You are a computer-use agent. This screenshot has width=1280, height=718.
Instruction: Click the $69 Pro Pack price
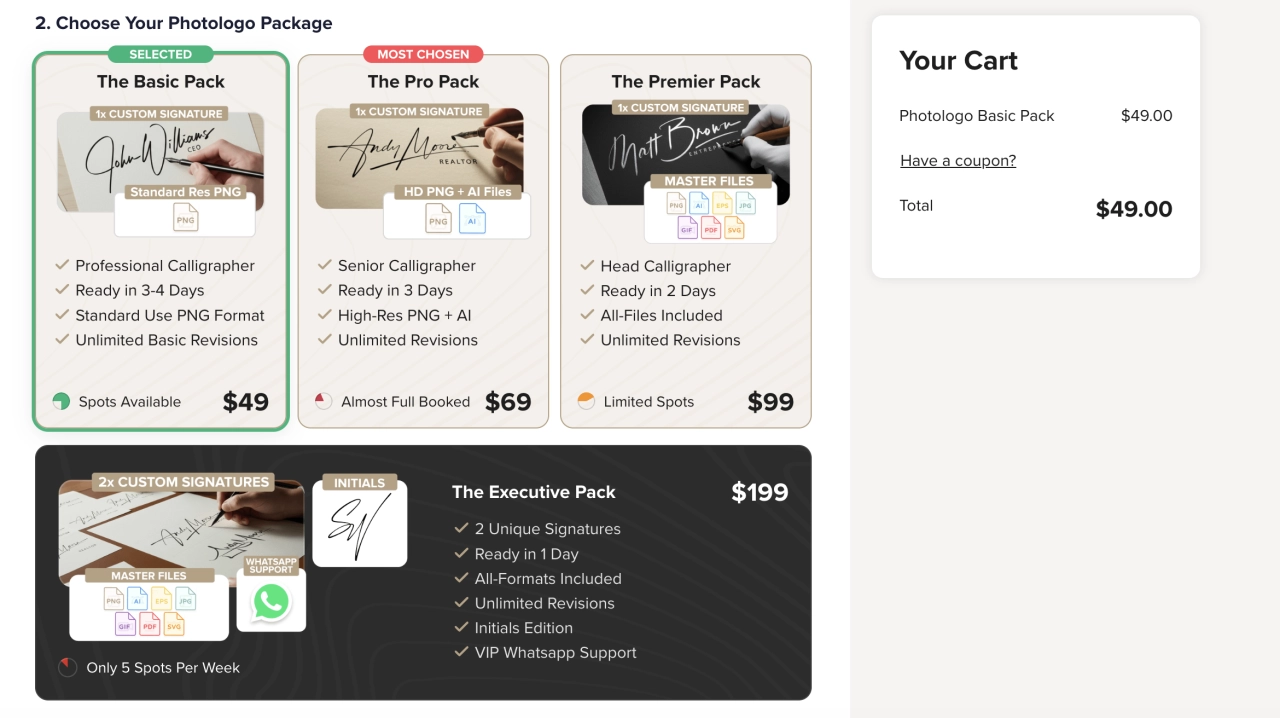508,402
